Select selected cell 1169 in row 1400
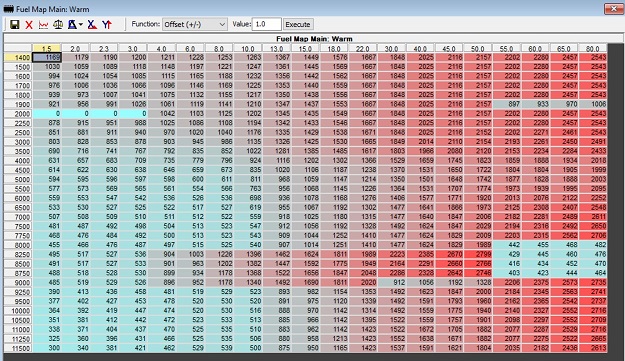 [47, 57]
